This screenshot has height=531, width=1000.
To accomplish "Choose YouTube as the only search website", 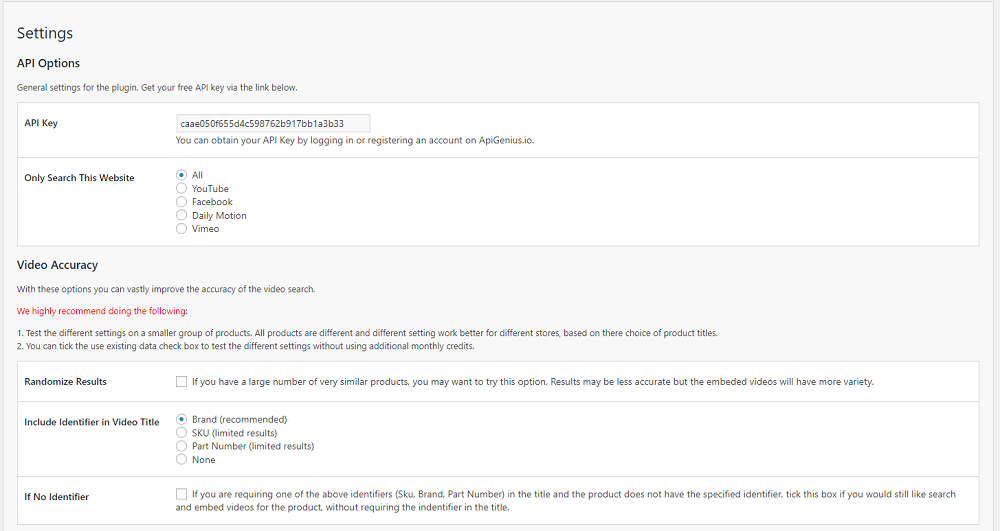I will pyautogui.click(x=181, y=188).
